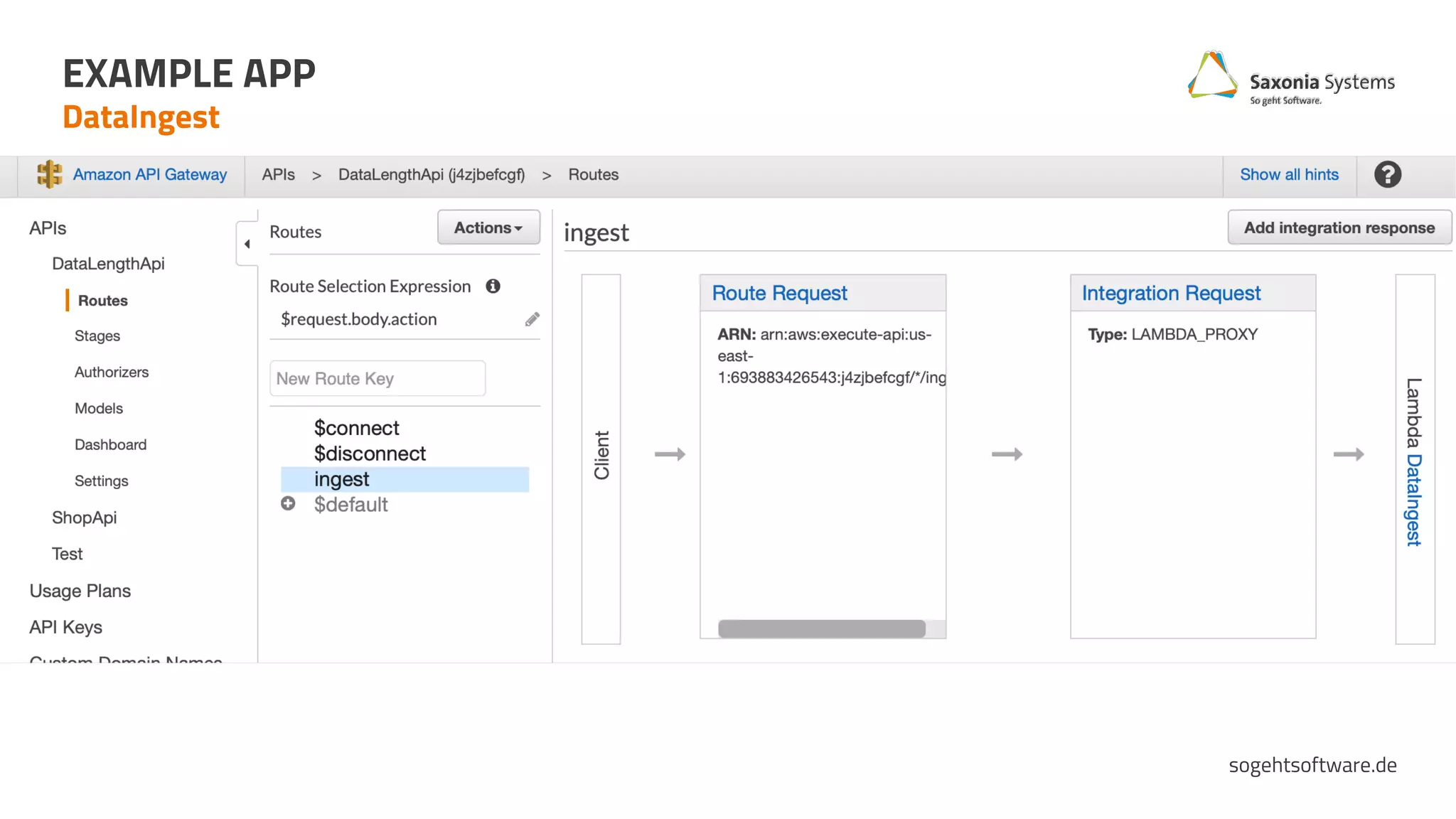Image resolution: width=1456 pixels, height=819 pixels.
Task: Edit route selection expression with pencil icon
Action: 532,319
